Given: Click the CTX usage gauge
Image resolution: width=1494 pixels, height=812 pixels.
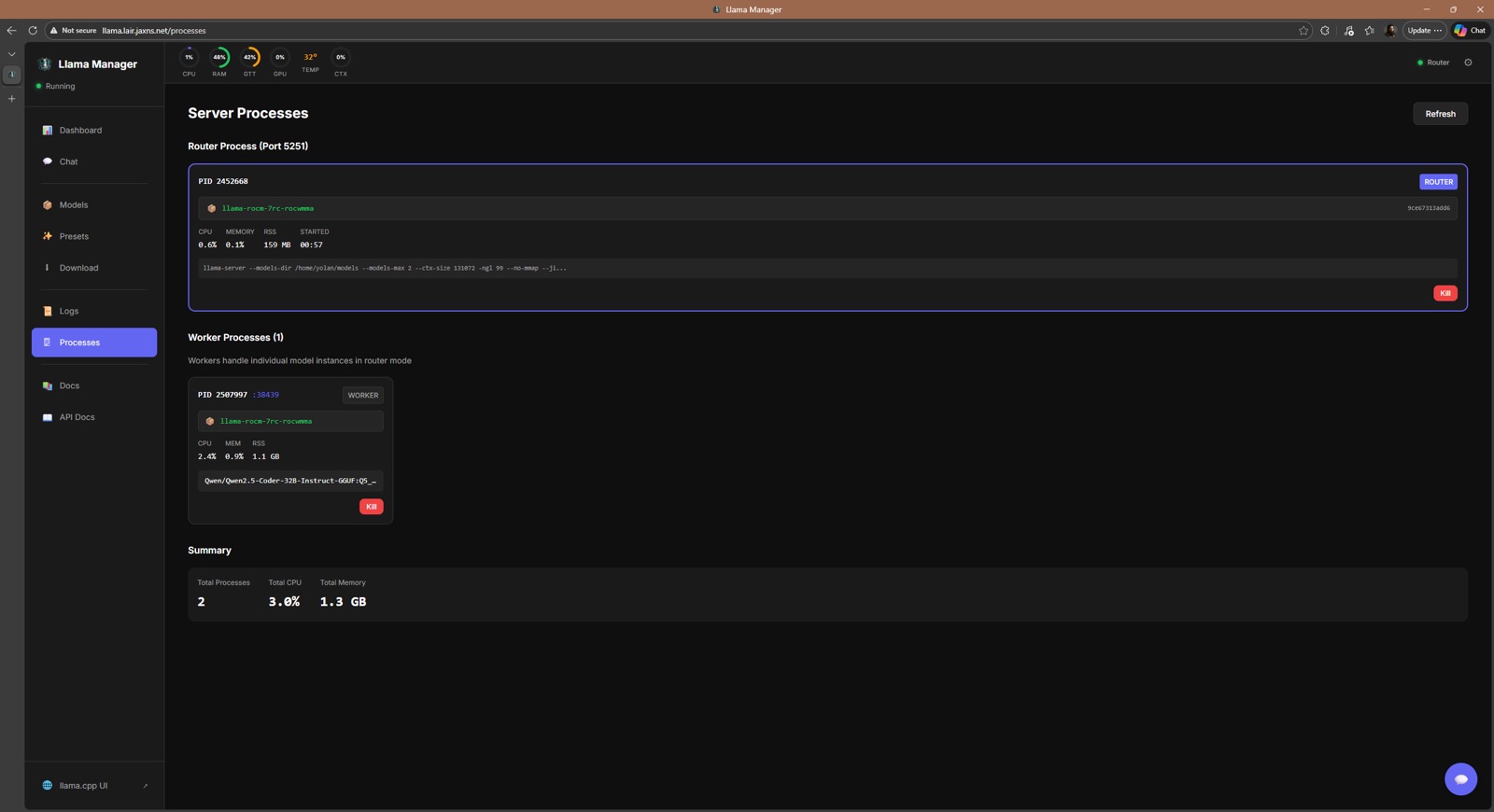Looking at the screenshot, I should [341, 62].
